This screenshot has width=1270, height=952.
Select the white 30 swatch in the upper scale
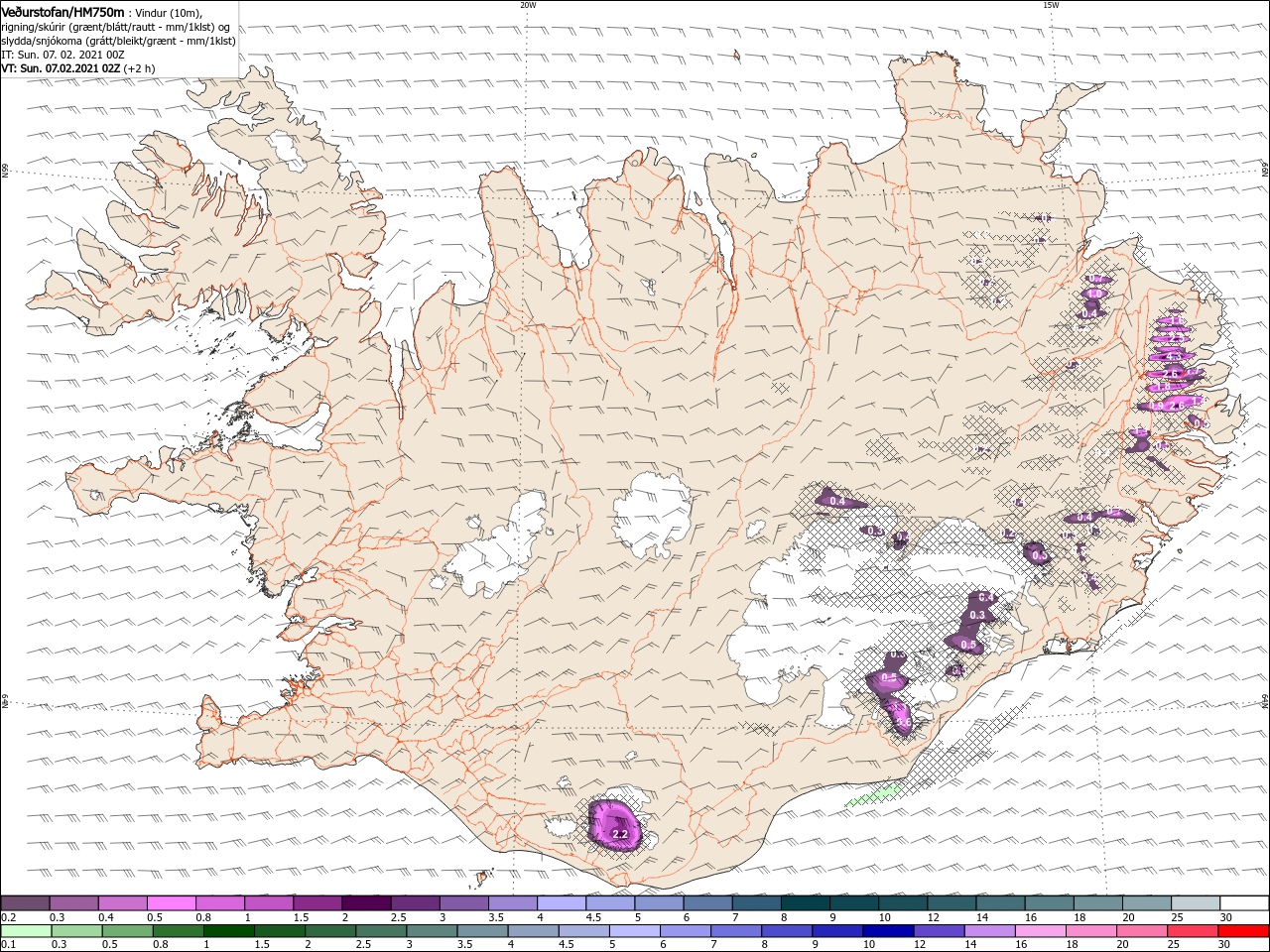pyautogui.click(x=1244, y=903)
